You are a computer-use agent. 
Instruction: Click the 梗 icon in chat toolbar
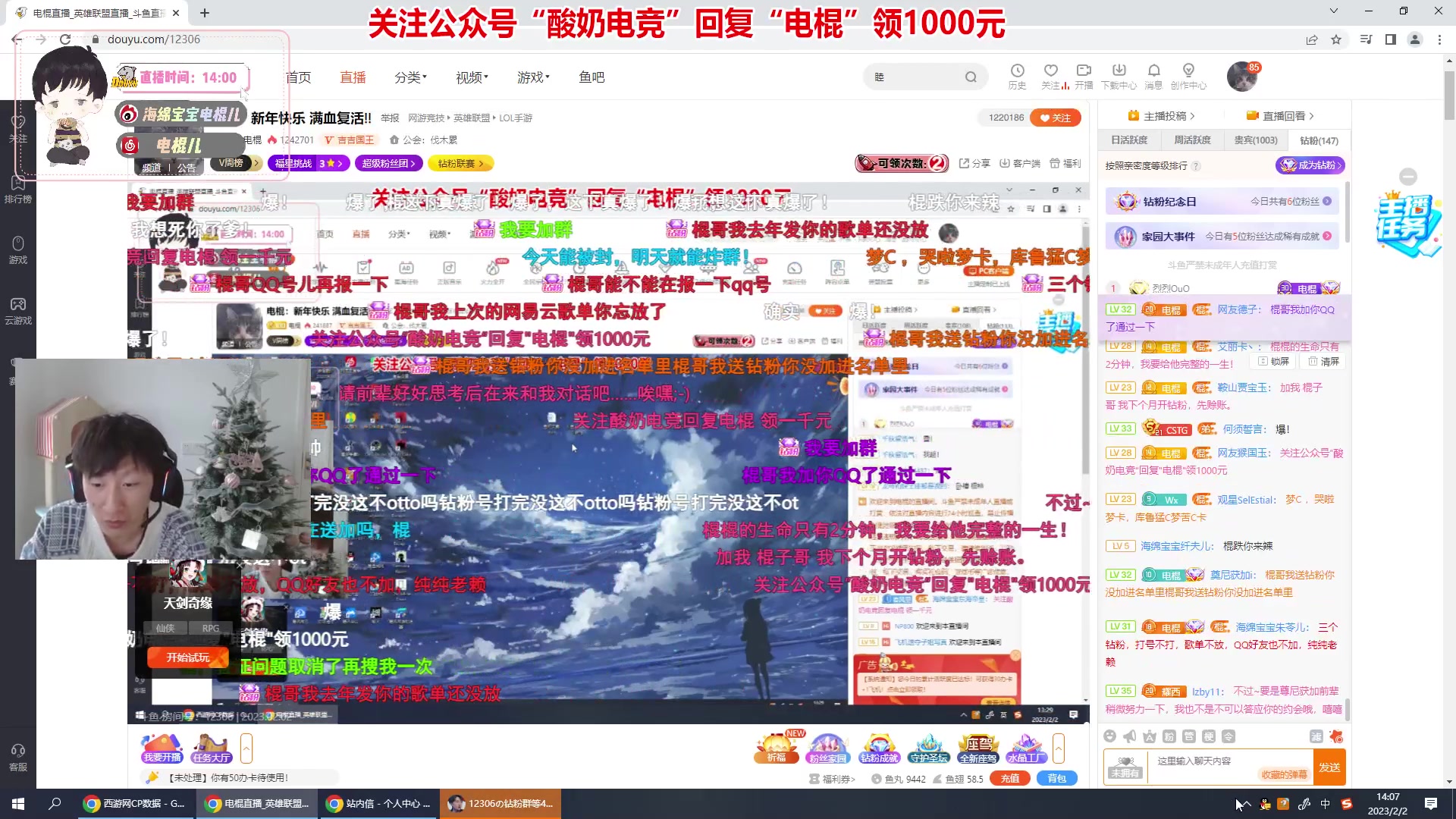click(1209, 736)
